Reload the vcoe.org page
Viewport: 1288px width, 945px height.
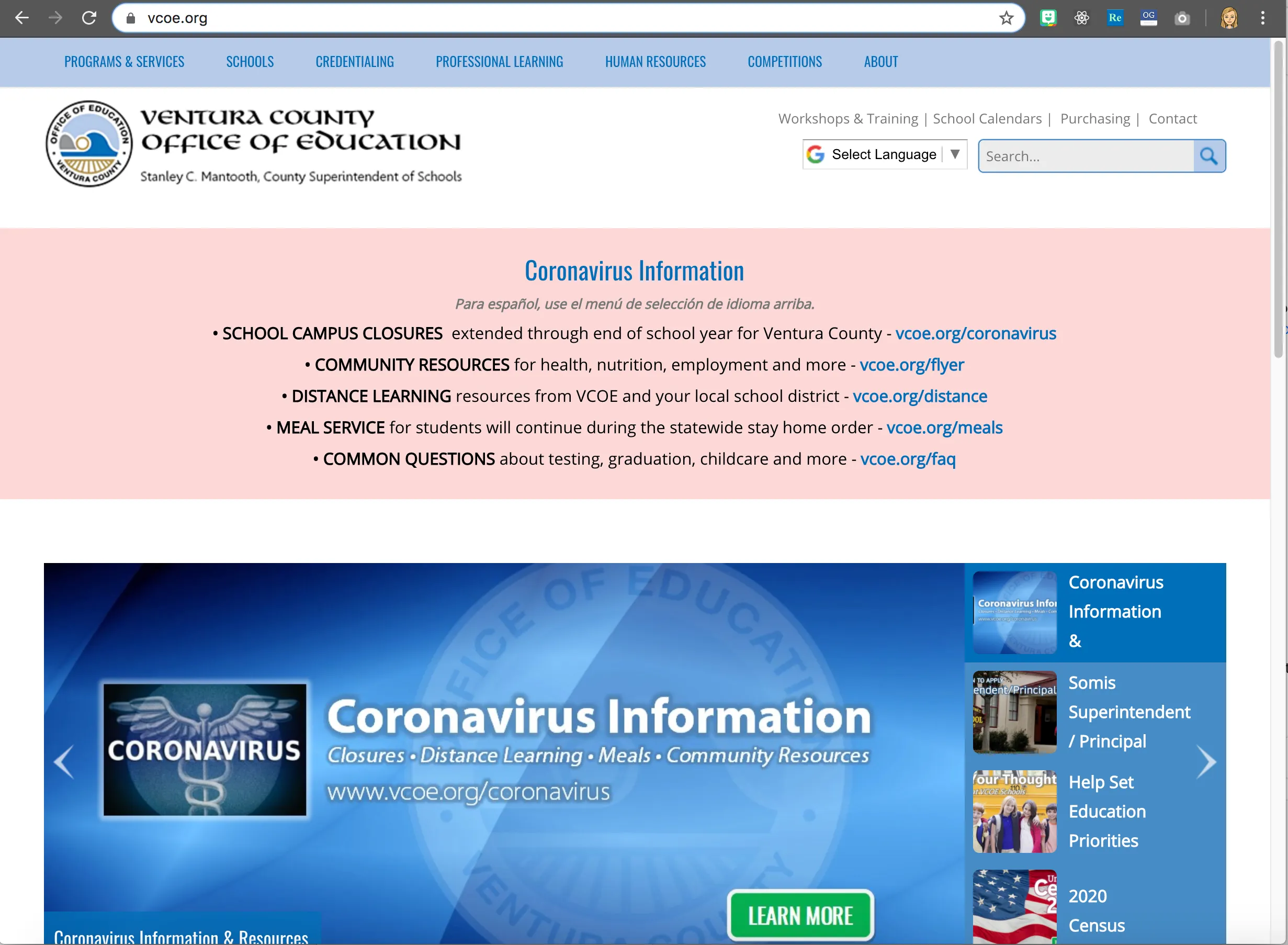pos(89,18)
